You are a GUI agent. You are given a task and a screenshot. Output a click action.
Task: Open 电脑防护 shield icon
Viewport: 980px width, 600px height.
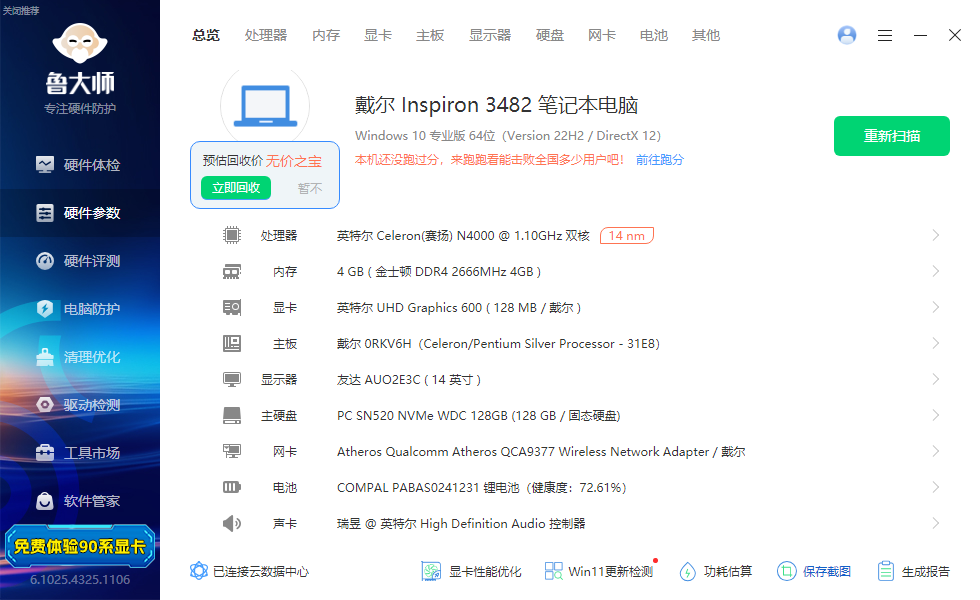45,309
